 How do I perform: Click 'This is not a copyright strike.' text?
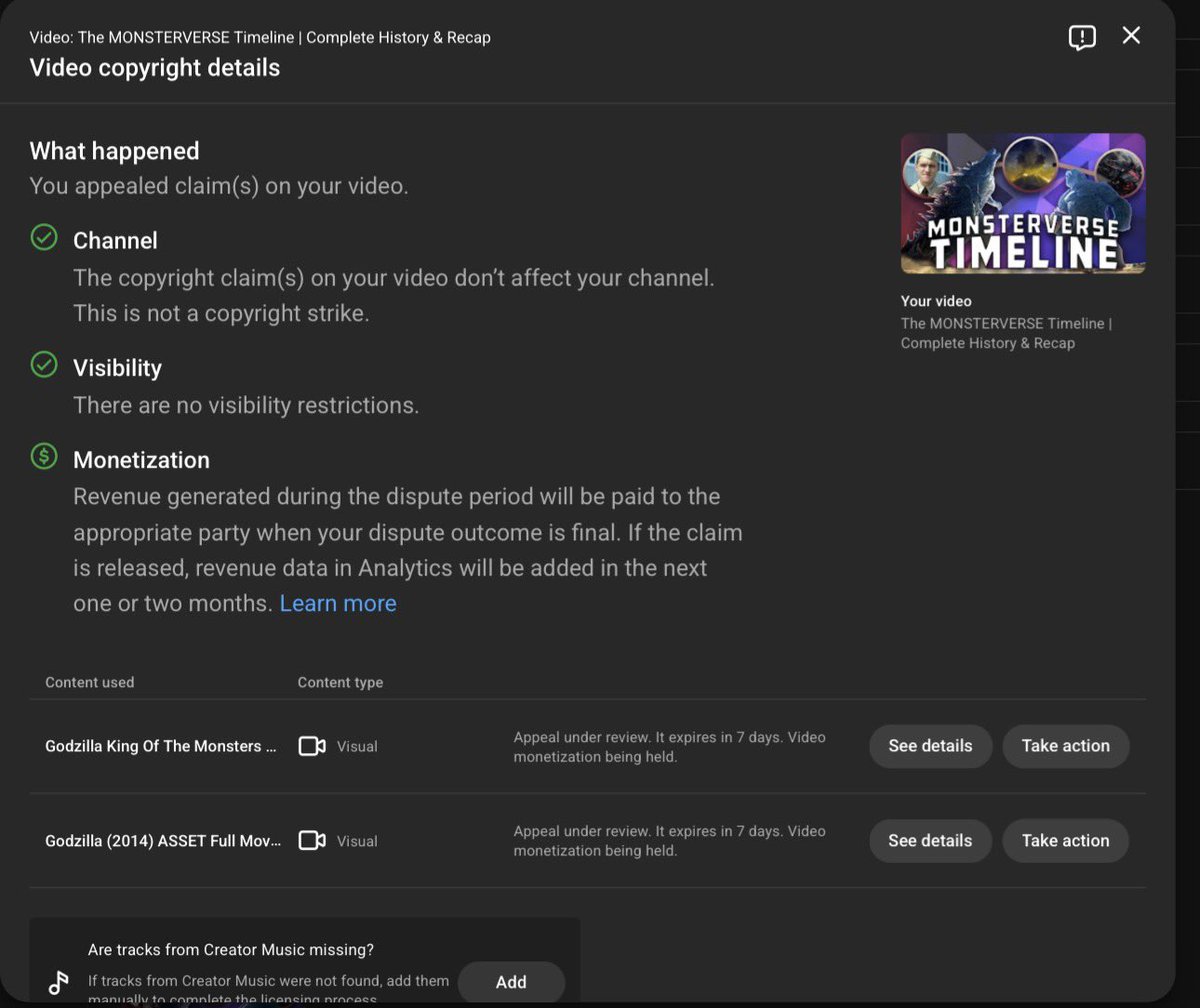(x=221, y=313)
